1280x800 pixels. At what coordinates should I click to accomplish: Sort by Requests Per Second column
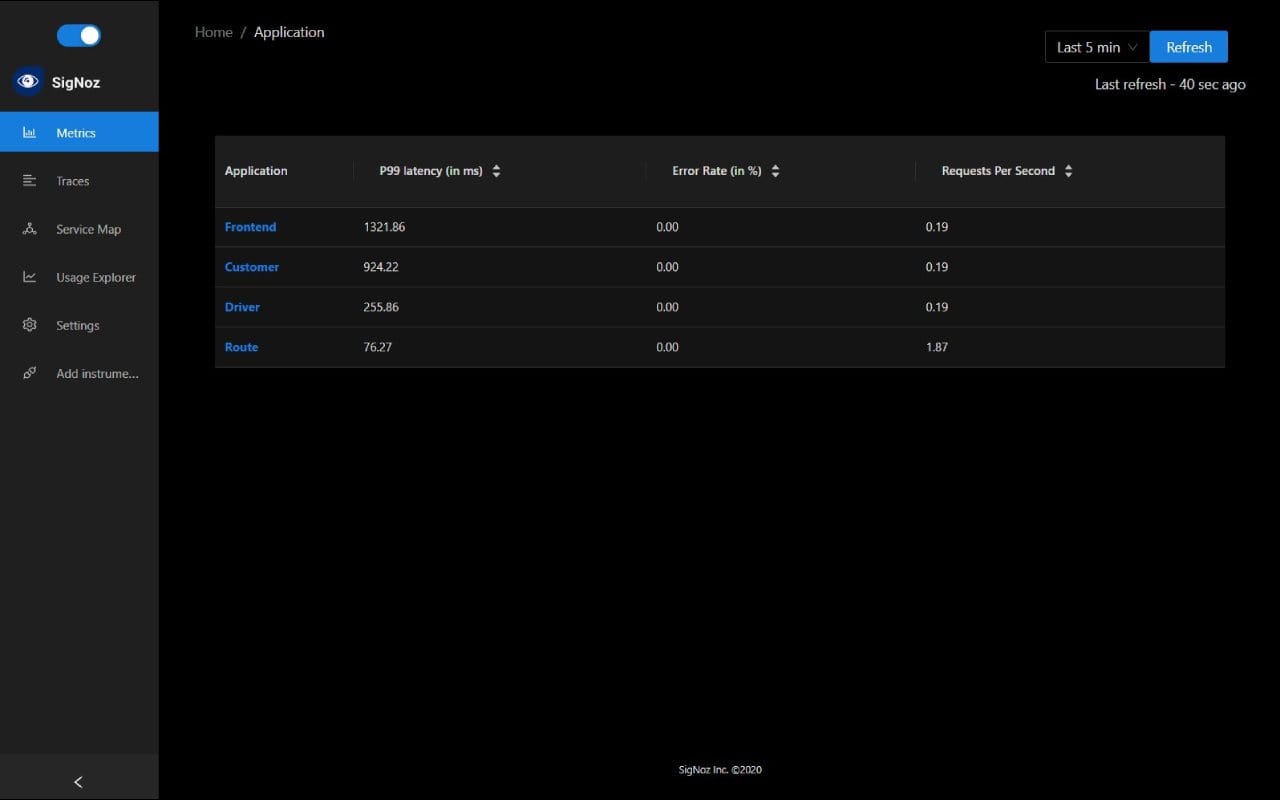pyautogui.click(x=1068, y=170)
